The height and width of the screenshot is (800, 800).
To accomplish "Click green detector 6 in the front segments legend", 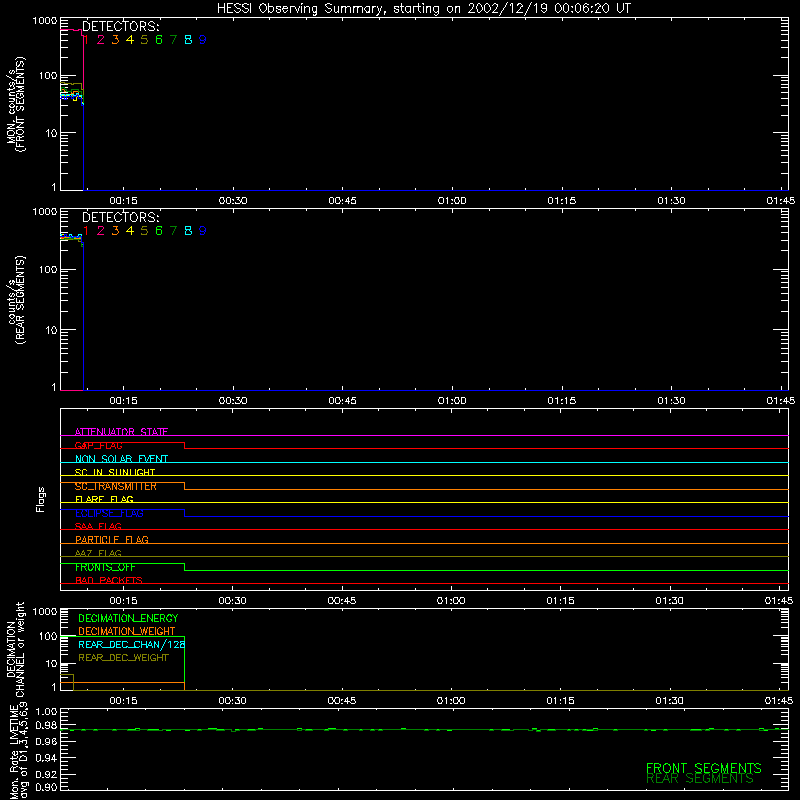I will click(x=159, y=40).
